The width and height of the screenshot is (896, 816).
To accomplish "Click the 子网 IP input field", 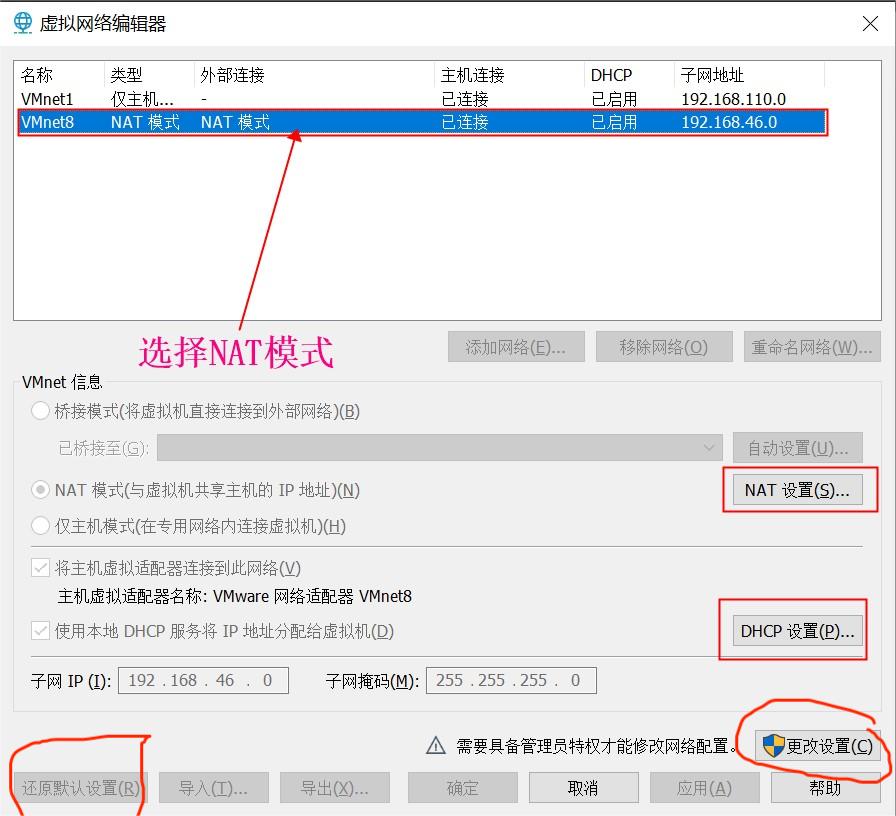I will (x=203, y=680).
